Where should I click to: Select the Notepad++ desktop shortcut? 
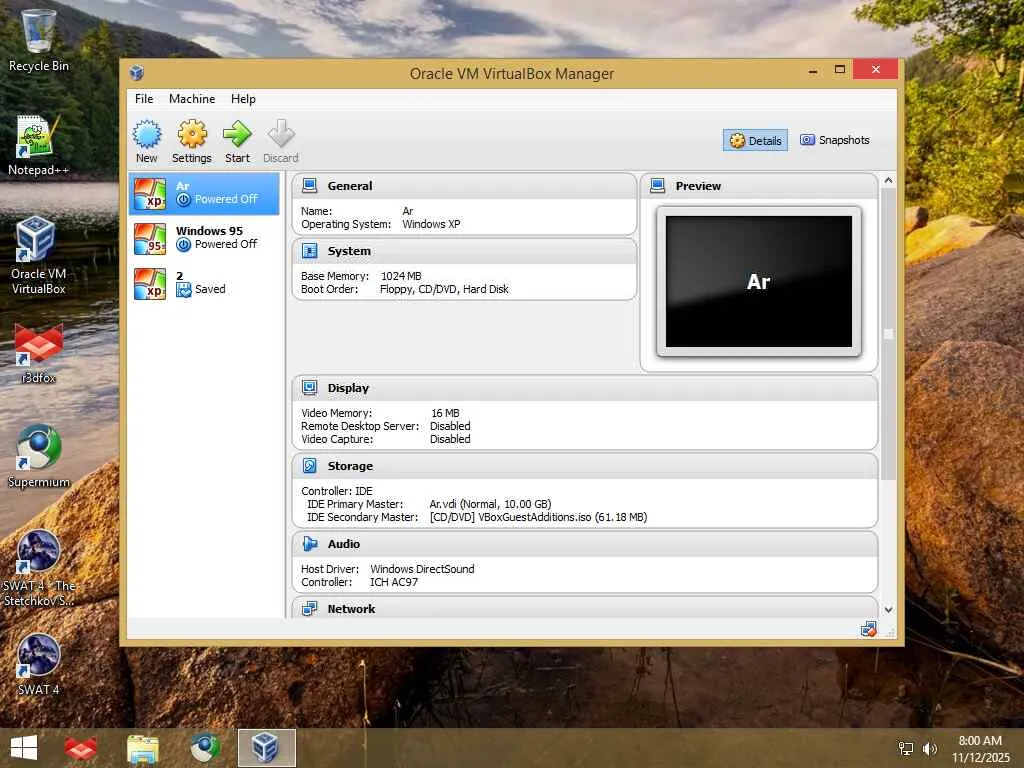[x=39, y=145]
